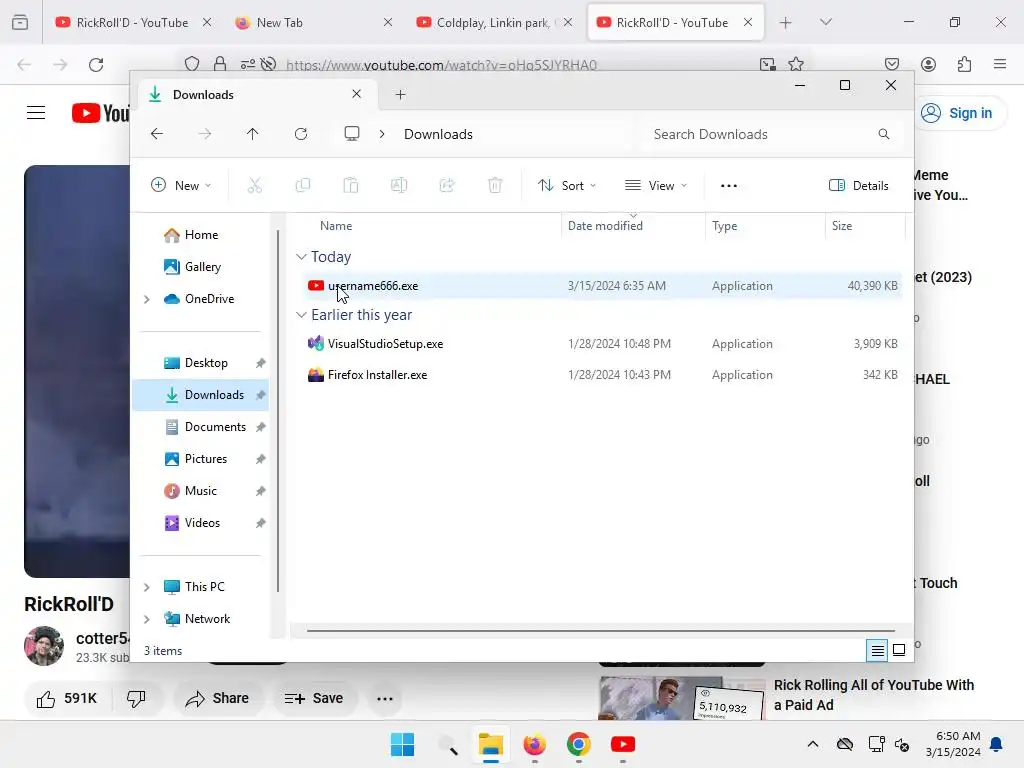Viewport: 1024px width, 768px height.
Task: Click the This PC monitor icon in address bar
Action: click(x=352, y=134)
